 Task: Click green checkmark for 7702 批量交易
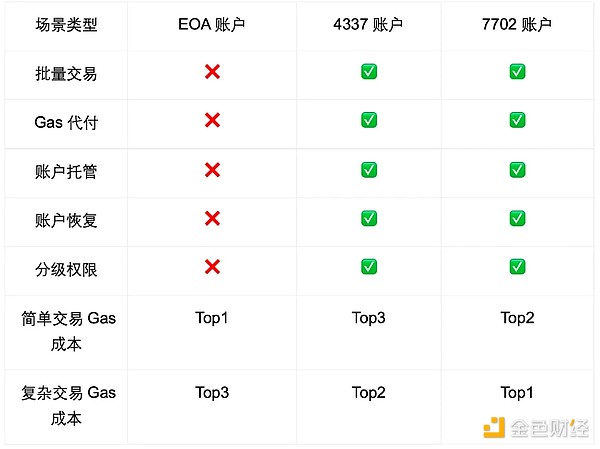[517, 72]
